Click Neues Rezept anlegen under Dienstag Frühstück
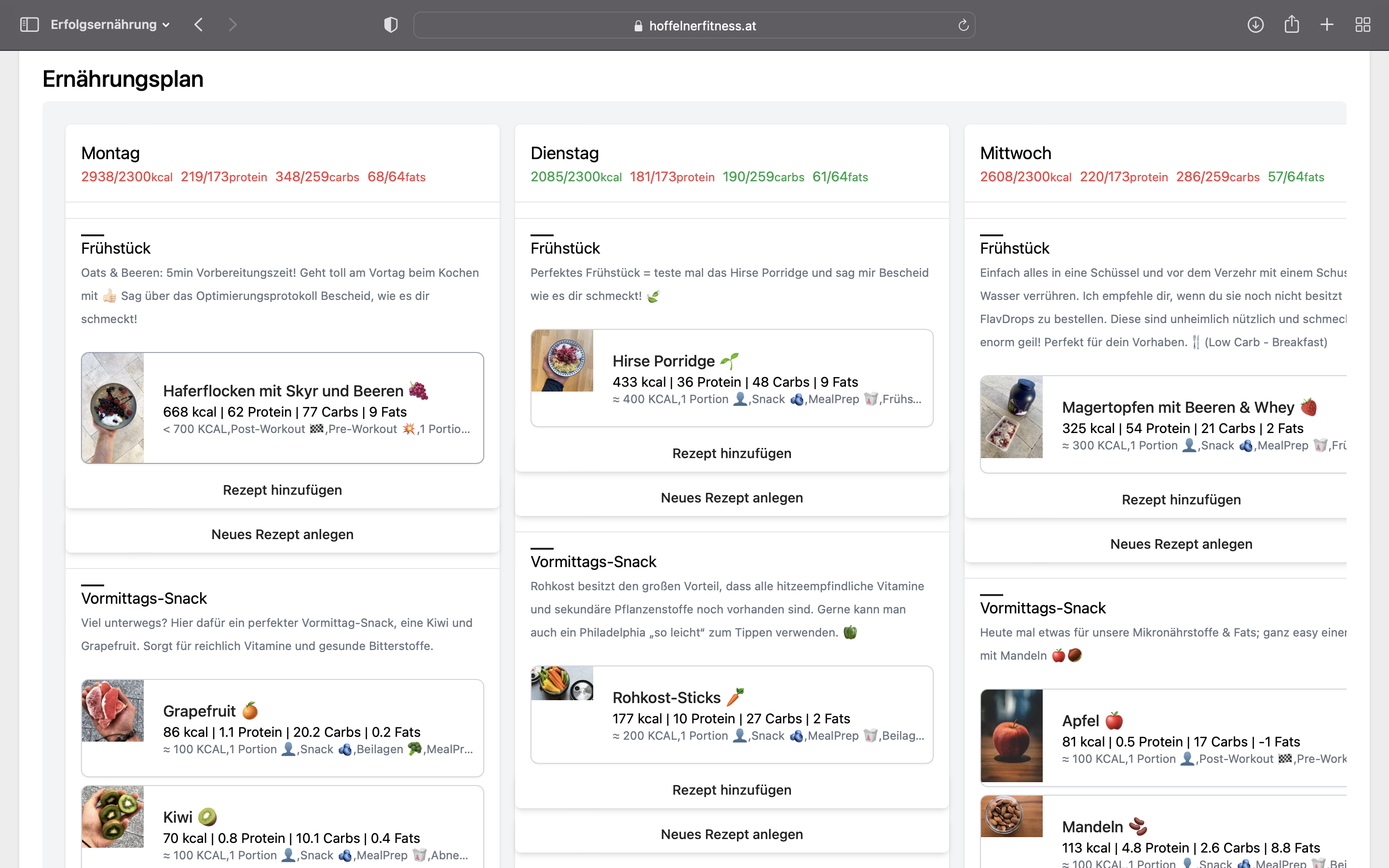The height and width of the screenshot is (868, 1389). coord(732,497)
